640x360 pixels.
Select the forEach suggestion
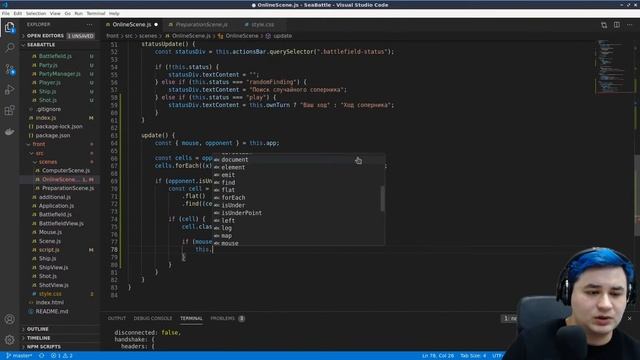pyautogui.click(x=299, y=198)
